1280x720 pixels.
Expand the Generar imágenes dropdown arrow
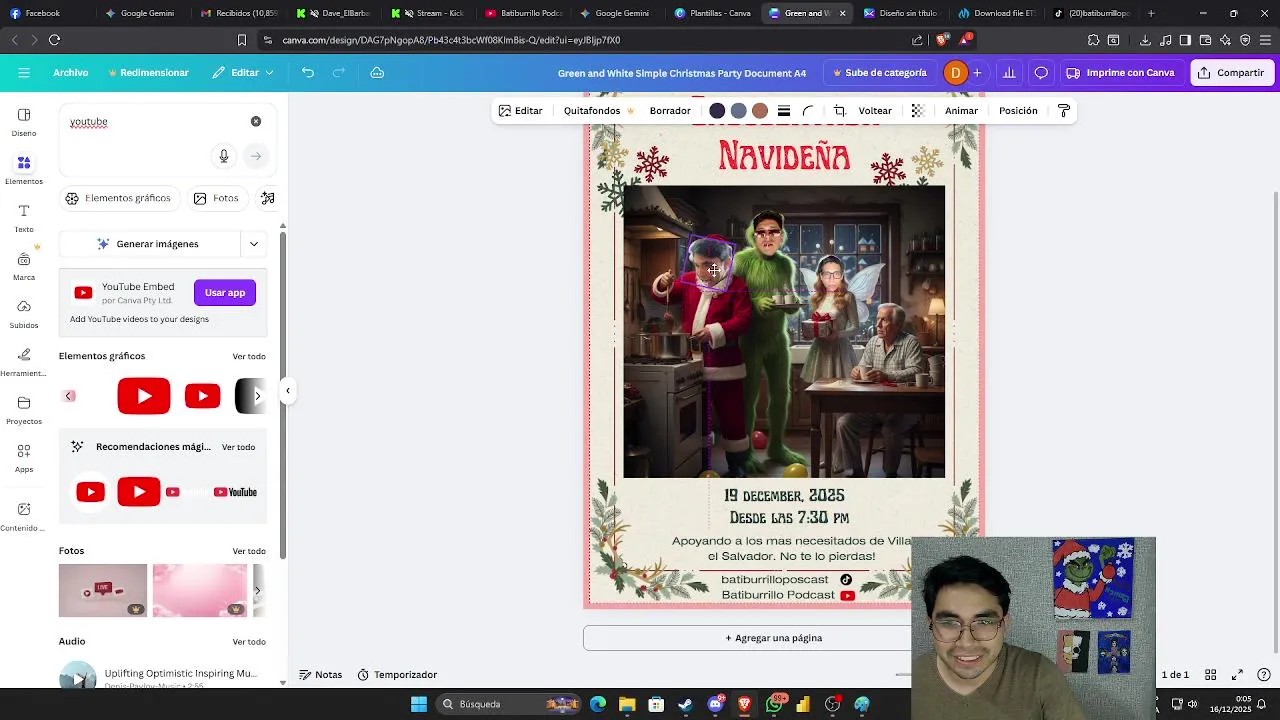pos(254,244)
